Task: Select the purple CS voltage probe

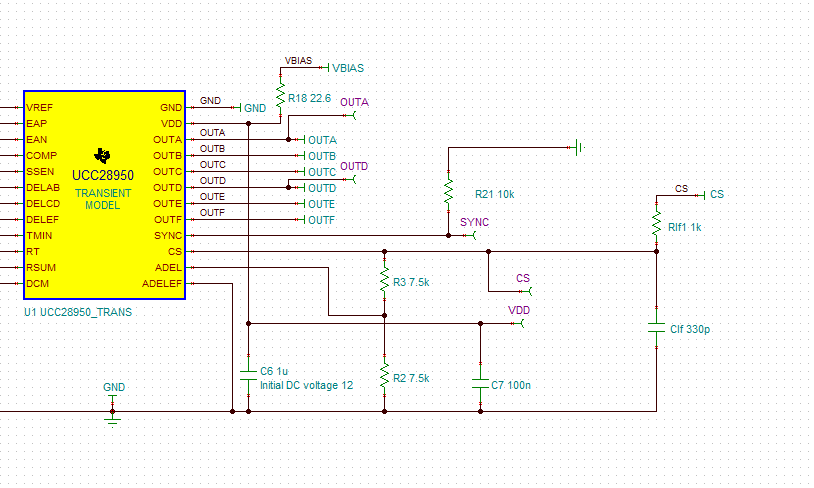Action: click(x=523, y=284)
